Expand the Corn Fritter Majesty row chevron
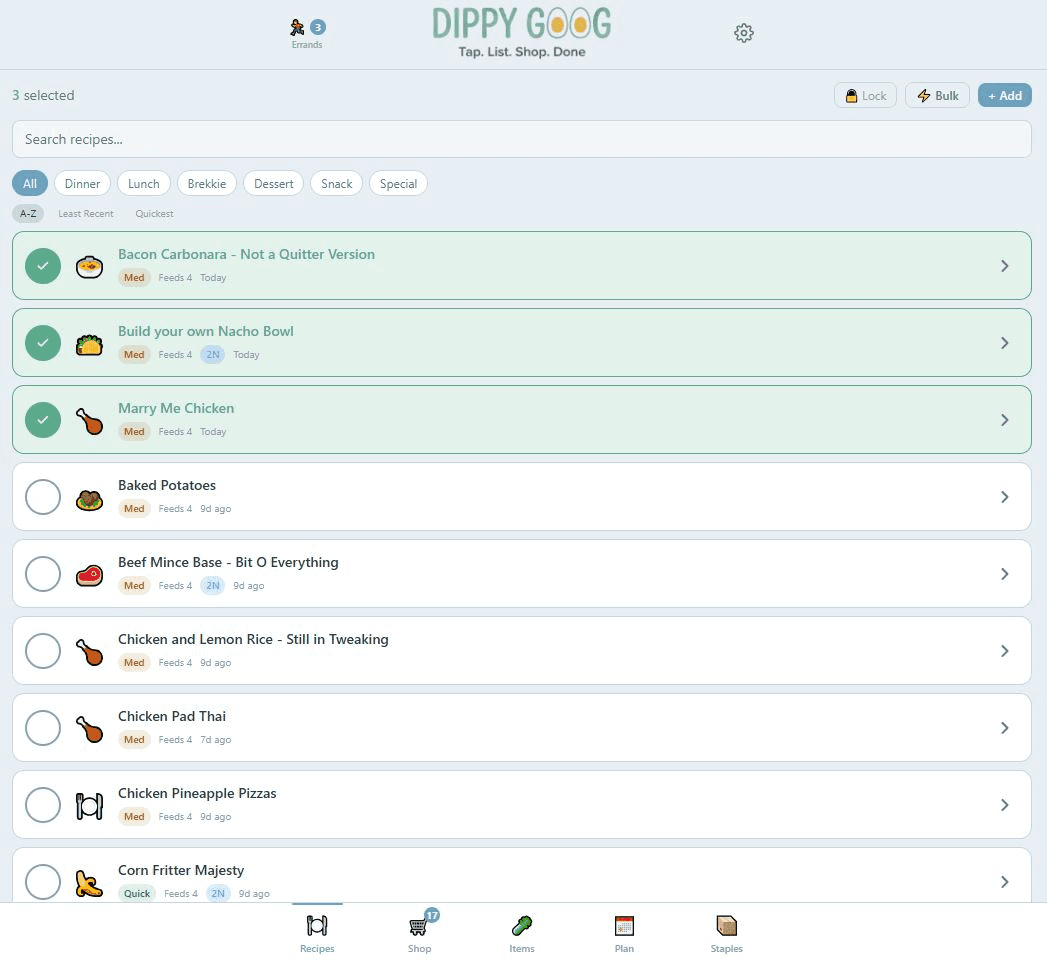 click(1005, 882)
